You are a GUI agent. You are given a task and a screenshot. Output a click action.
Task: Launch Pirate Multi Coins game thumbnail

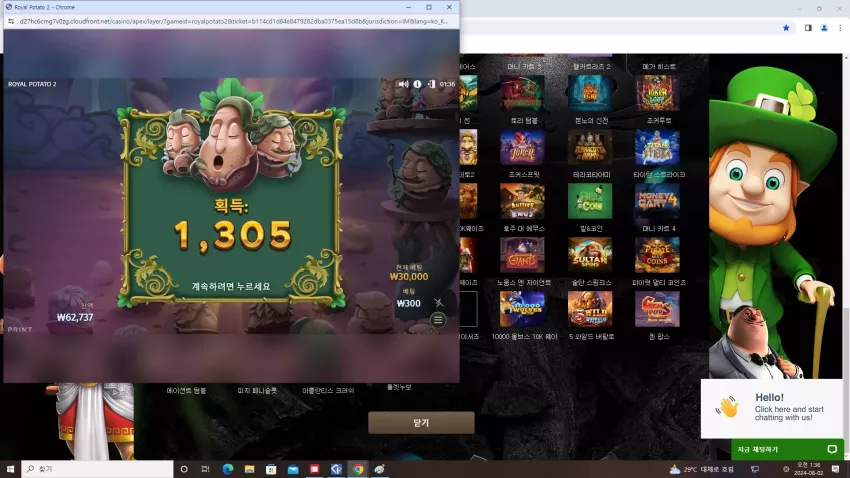point(657,255)
